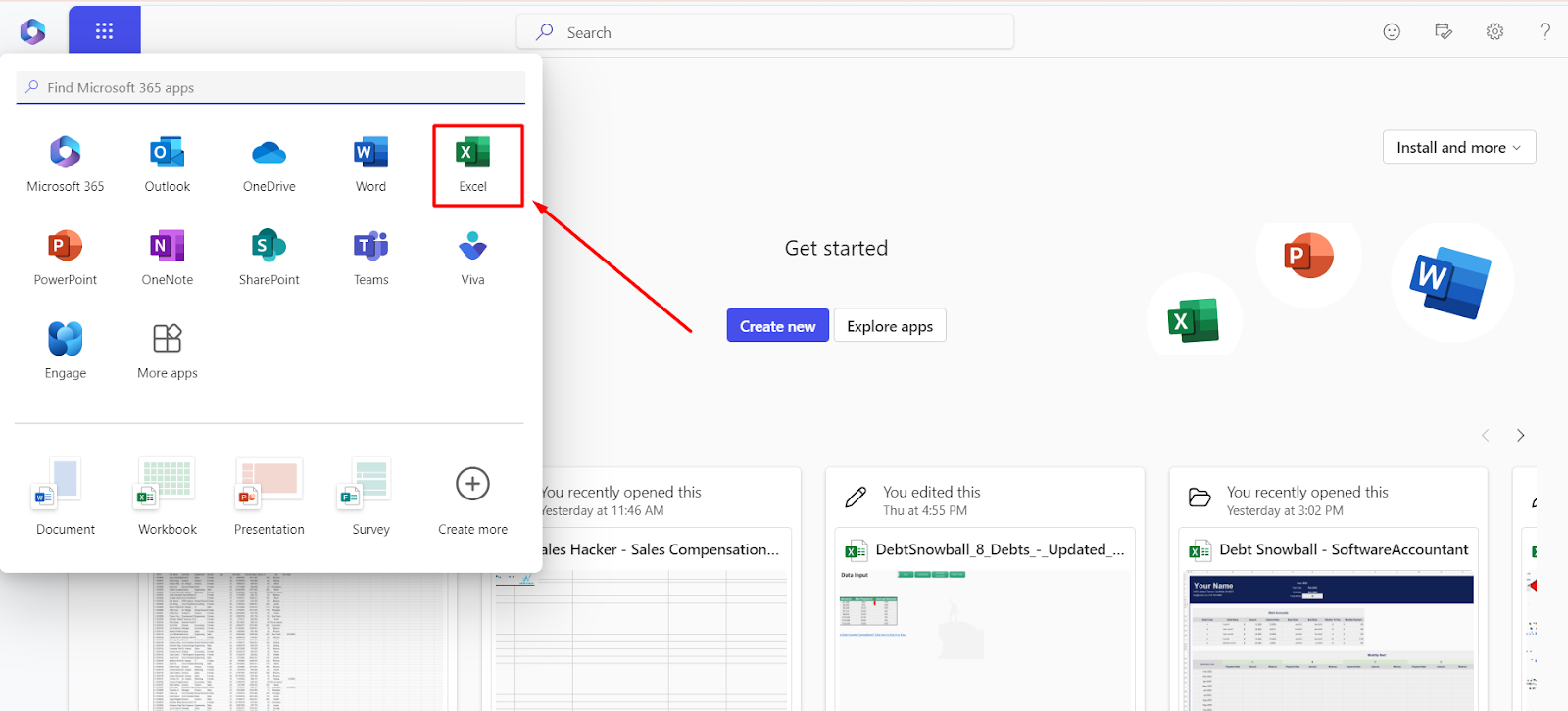
Task: Click the notes icon beside the smiley
Action: pyautogui.click(x=1444, y=31)
